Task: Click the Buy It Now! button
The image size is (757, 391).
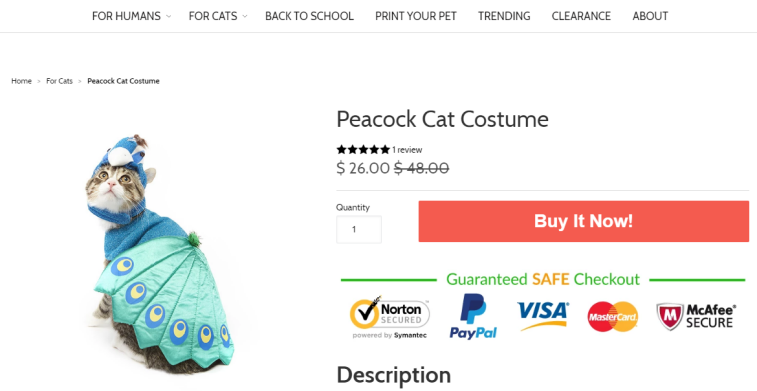Action: 584,221
